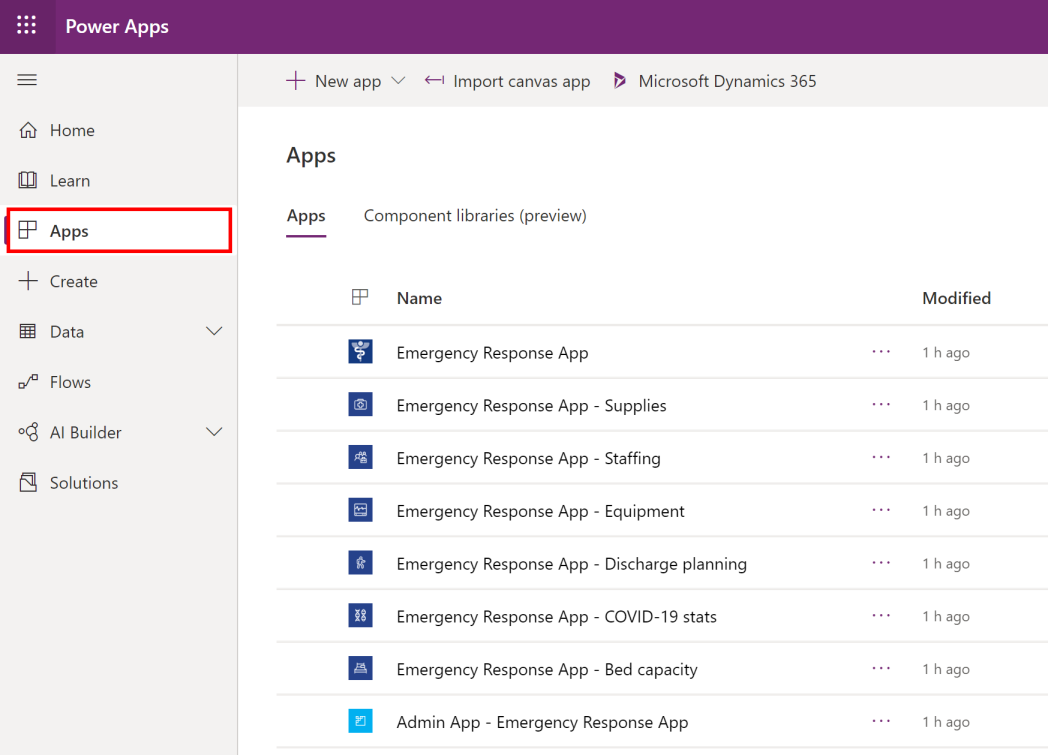Click the Supplies app camera icon

coord(360,405)
